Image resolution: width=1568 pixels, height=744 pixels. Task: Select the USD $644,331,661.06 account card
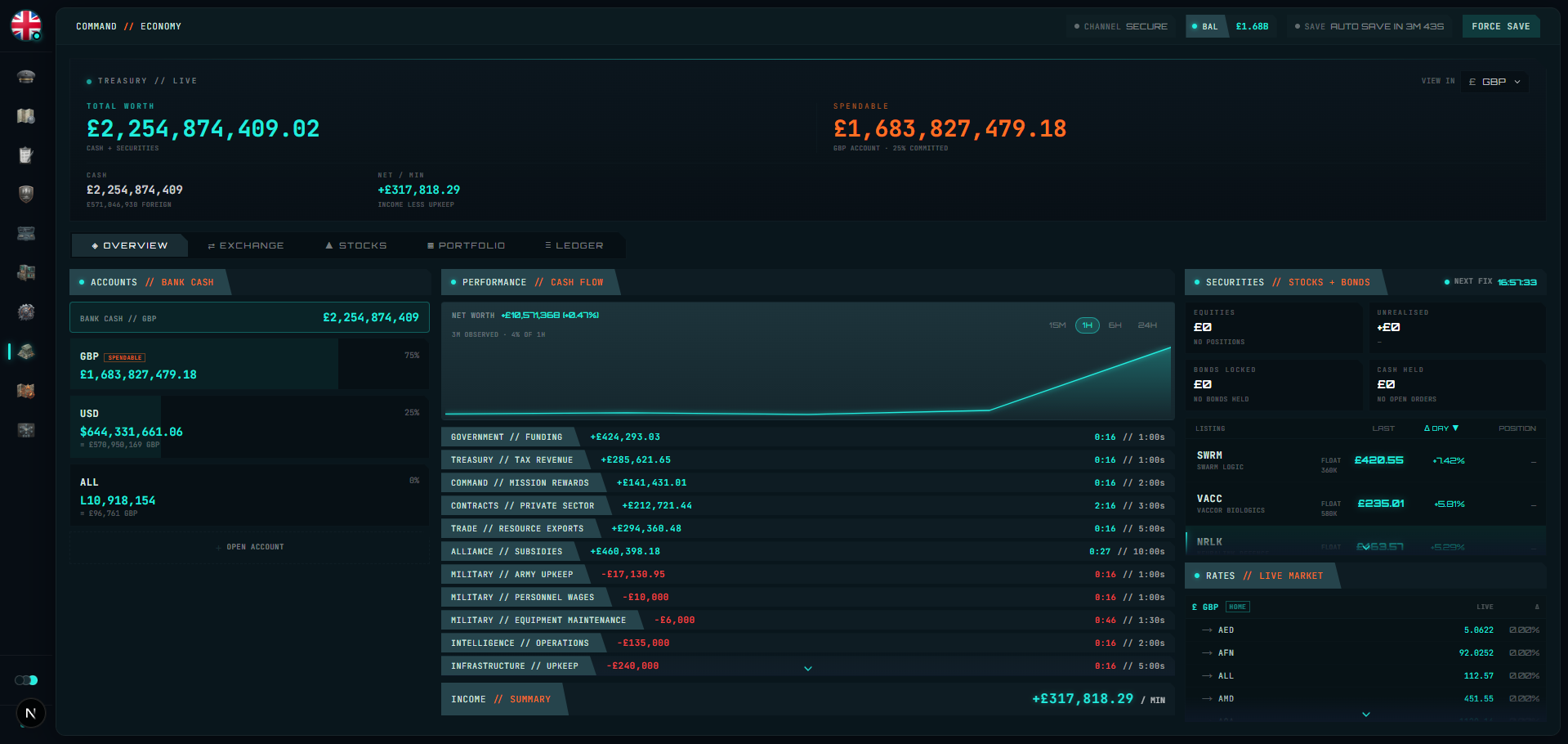pyautogui.click(x=250, y=428)
